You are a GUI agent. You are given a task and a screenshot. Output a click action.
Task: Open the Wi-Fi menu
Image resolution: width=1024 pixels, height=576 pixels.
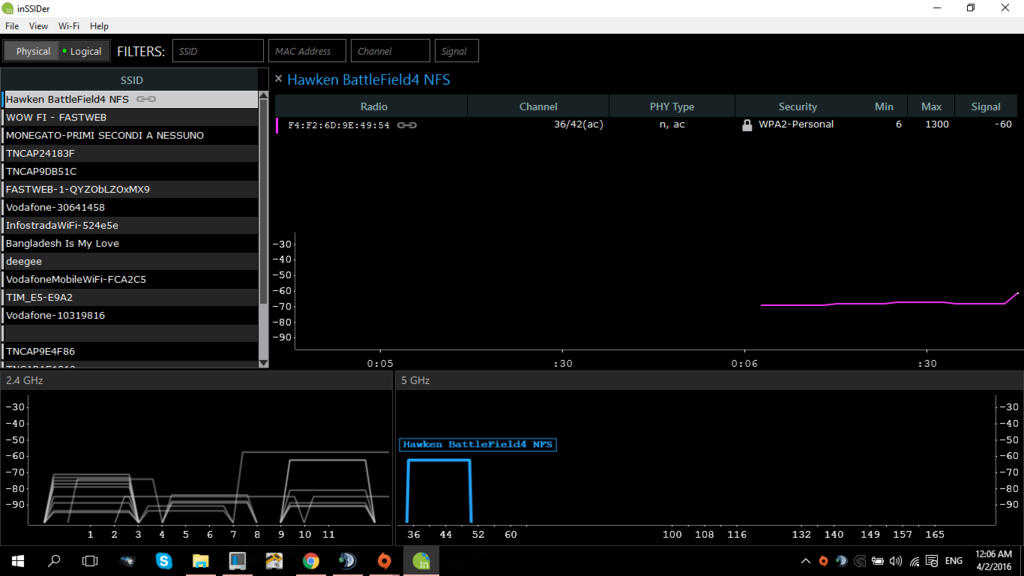[69, 26]
